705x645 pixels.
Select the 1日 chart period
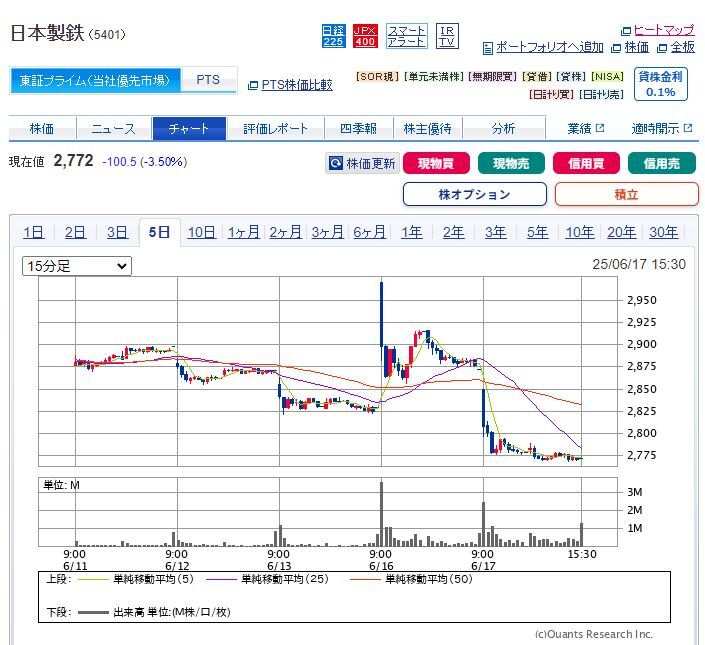click(x=34, y=232)
